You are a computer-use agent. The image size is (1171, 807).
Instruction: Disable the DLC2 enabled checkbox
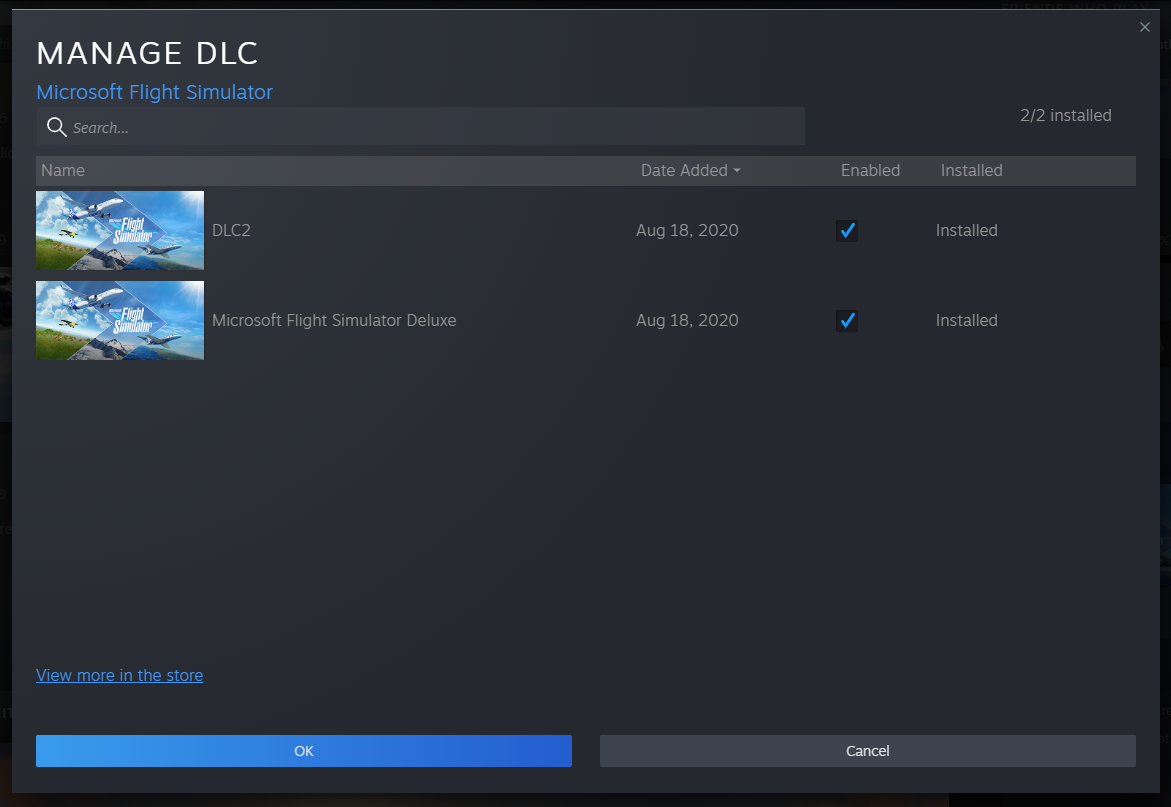click(x=847, y=231)
